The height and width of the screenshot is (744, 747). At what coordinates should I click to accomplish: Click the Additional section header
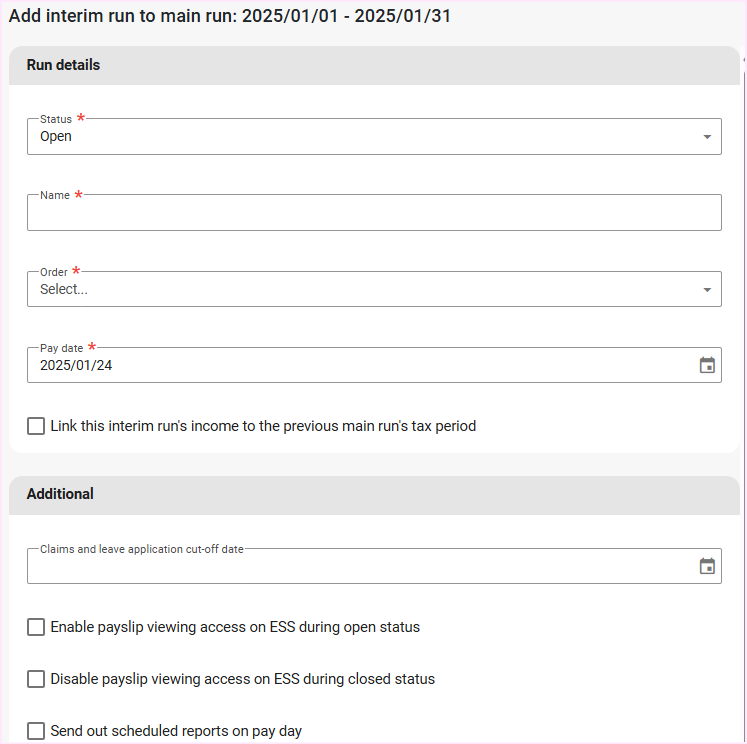click(60, 494)
